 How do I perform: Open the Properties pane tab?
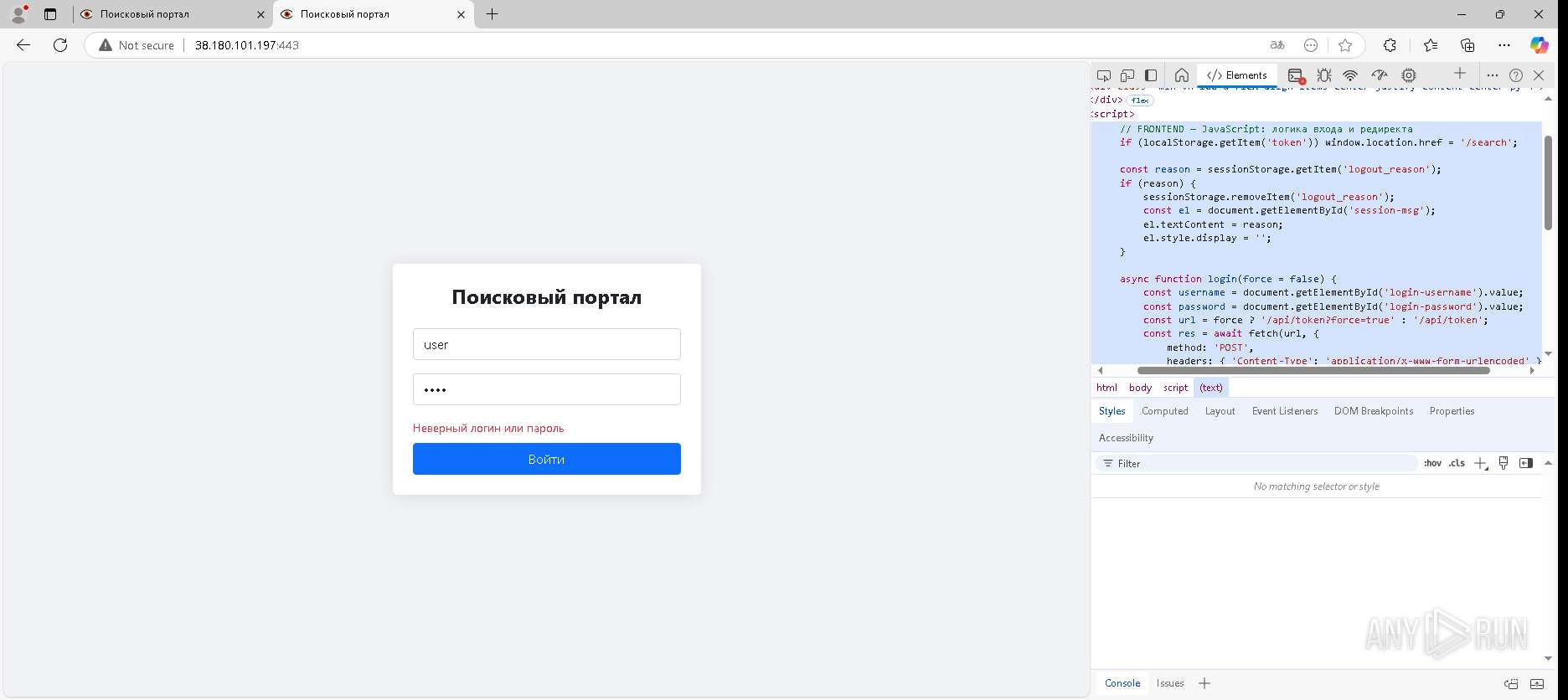click(1452, 411)
